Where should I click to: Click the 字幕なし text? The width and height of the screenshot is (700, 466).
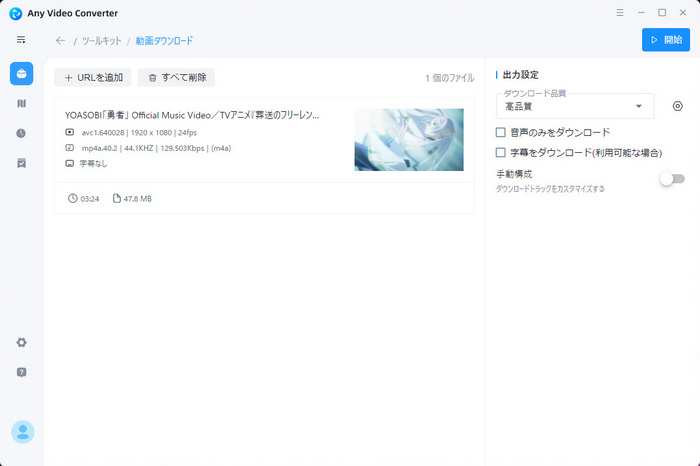click(x=93, y=163)
